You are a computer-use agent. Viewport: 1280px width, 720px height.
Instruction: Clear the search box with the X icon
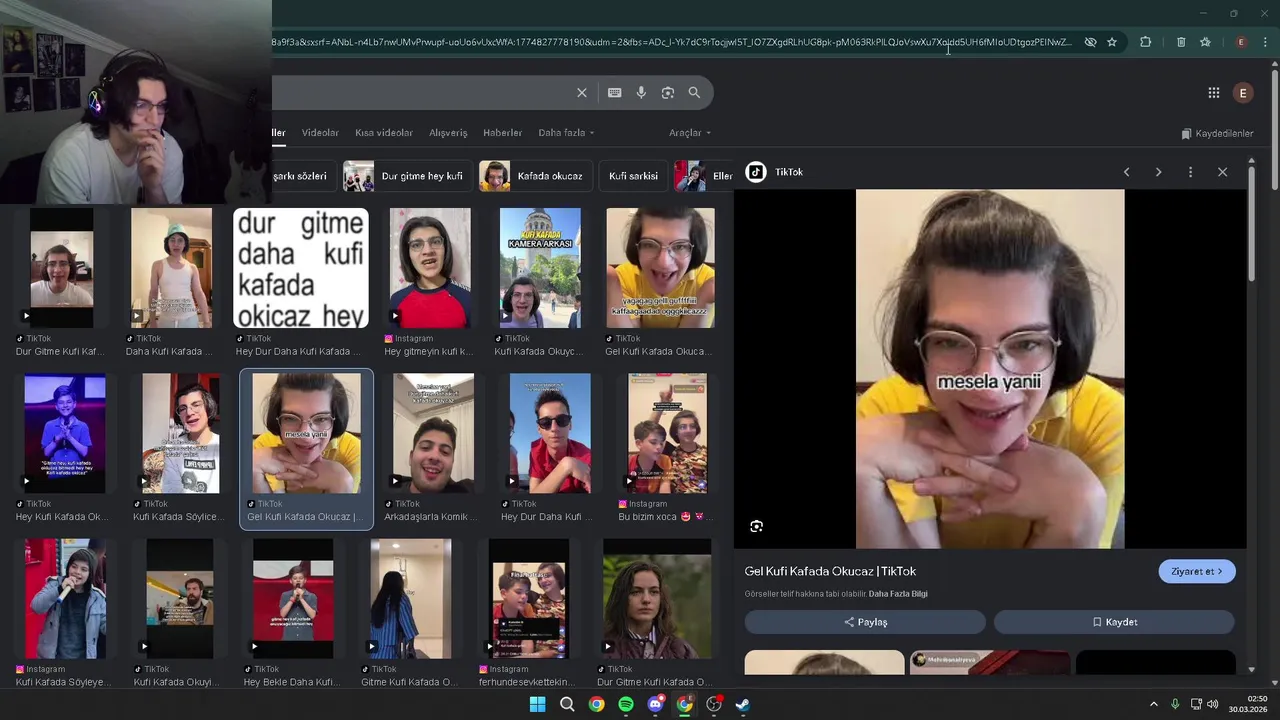click(582, 93)
